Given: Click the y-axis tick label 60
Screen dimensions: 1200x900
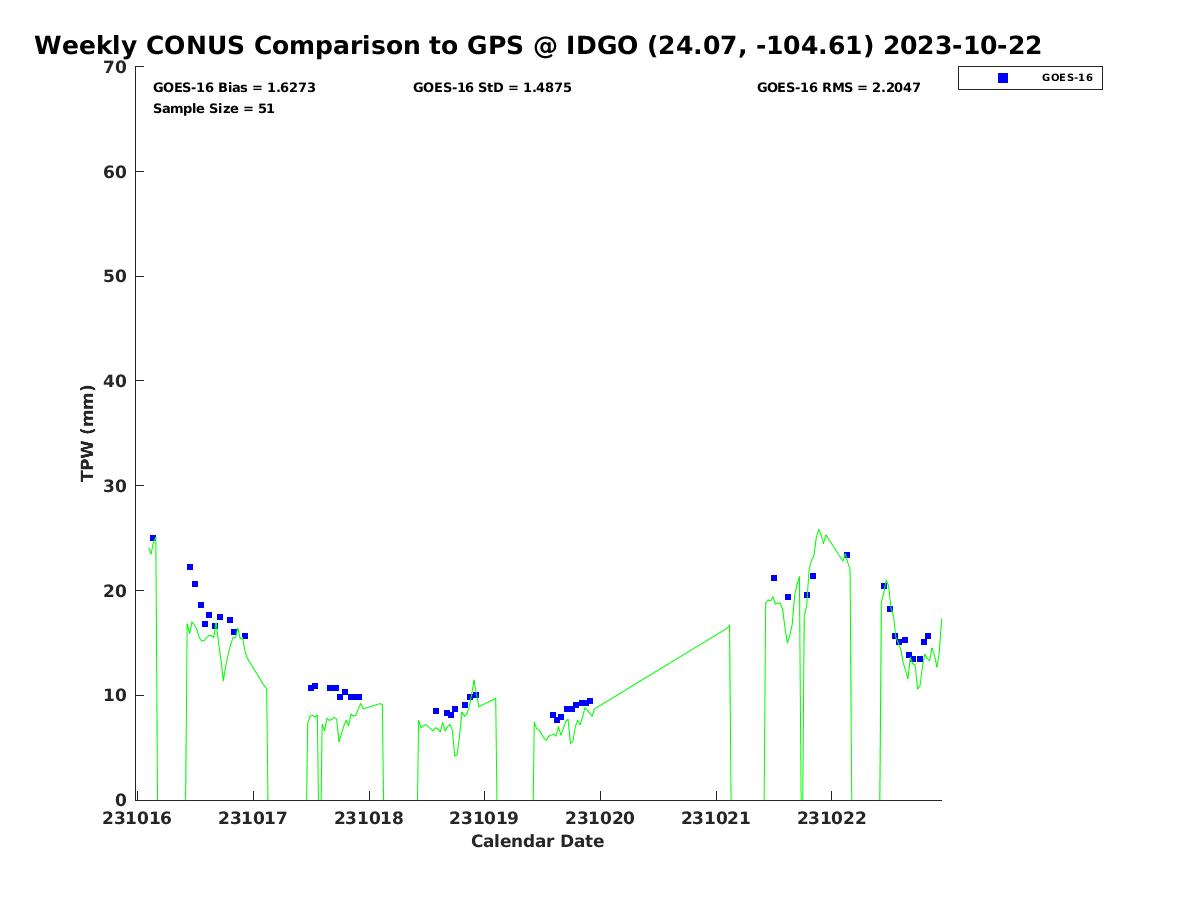Looking at the screenshot, I should pos(116,172).
